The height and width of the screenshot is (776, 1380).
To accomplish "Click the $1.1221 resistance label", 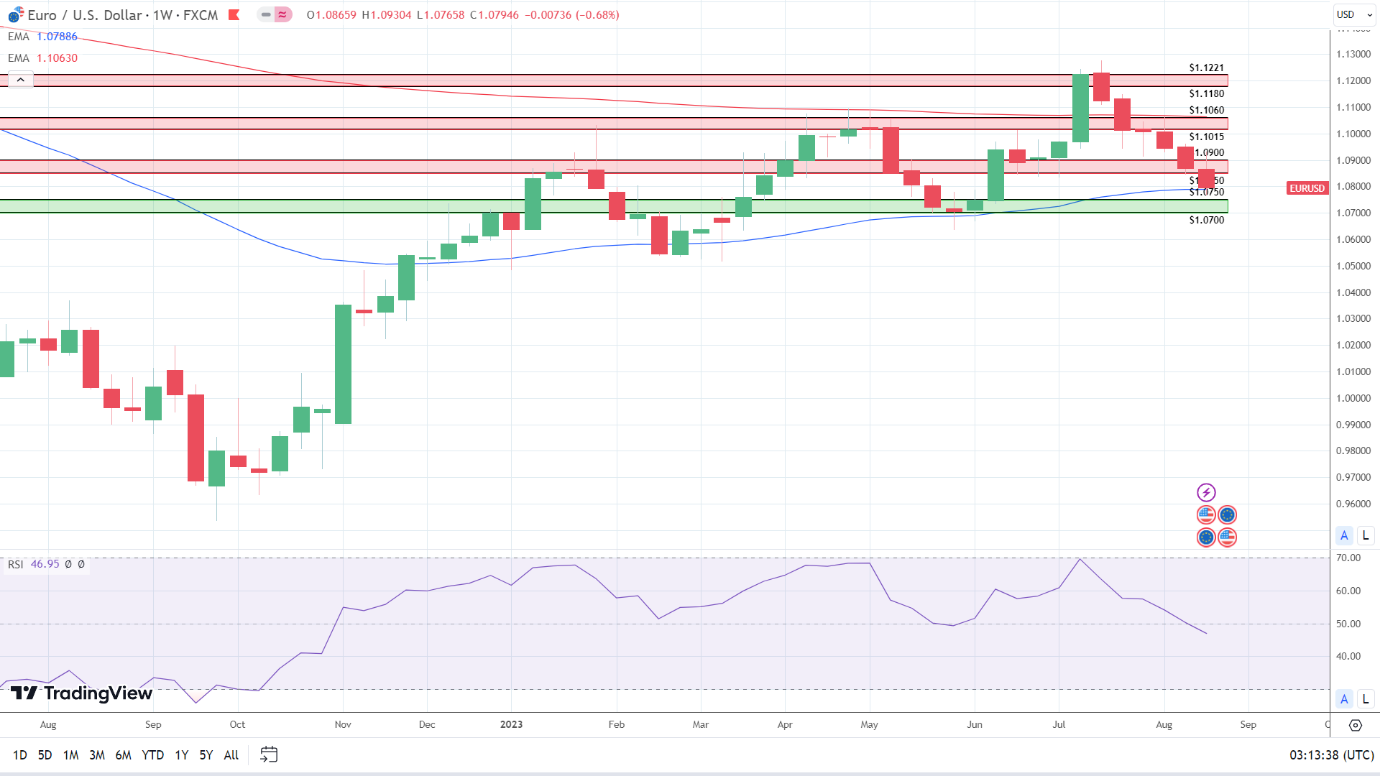I will point(1206,67).
